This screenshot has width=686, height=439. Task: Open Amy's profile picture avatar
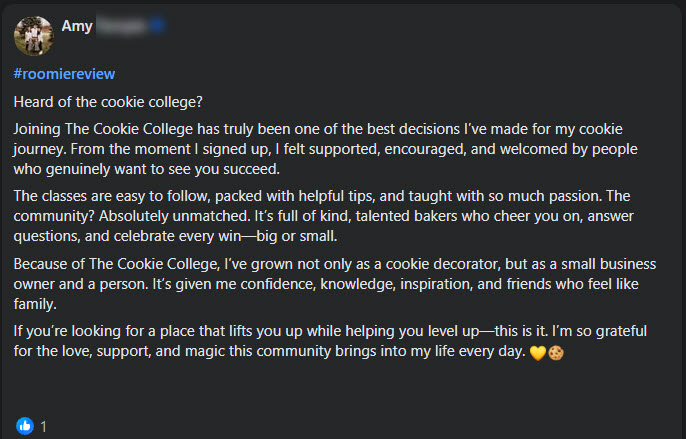pyautogui.click(x=33, y=35)
